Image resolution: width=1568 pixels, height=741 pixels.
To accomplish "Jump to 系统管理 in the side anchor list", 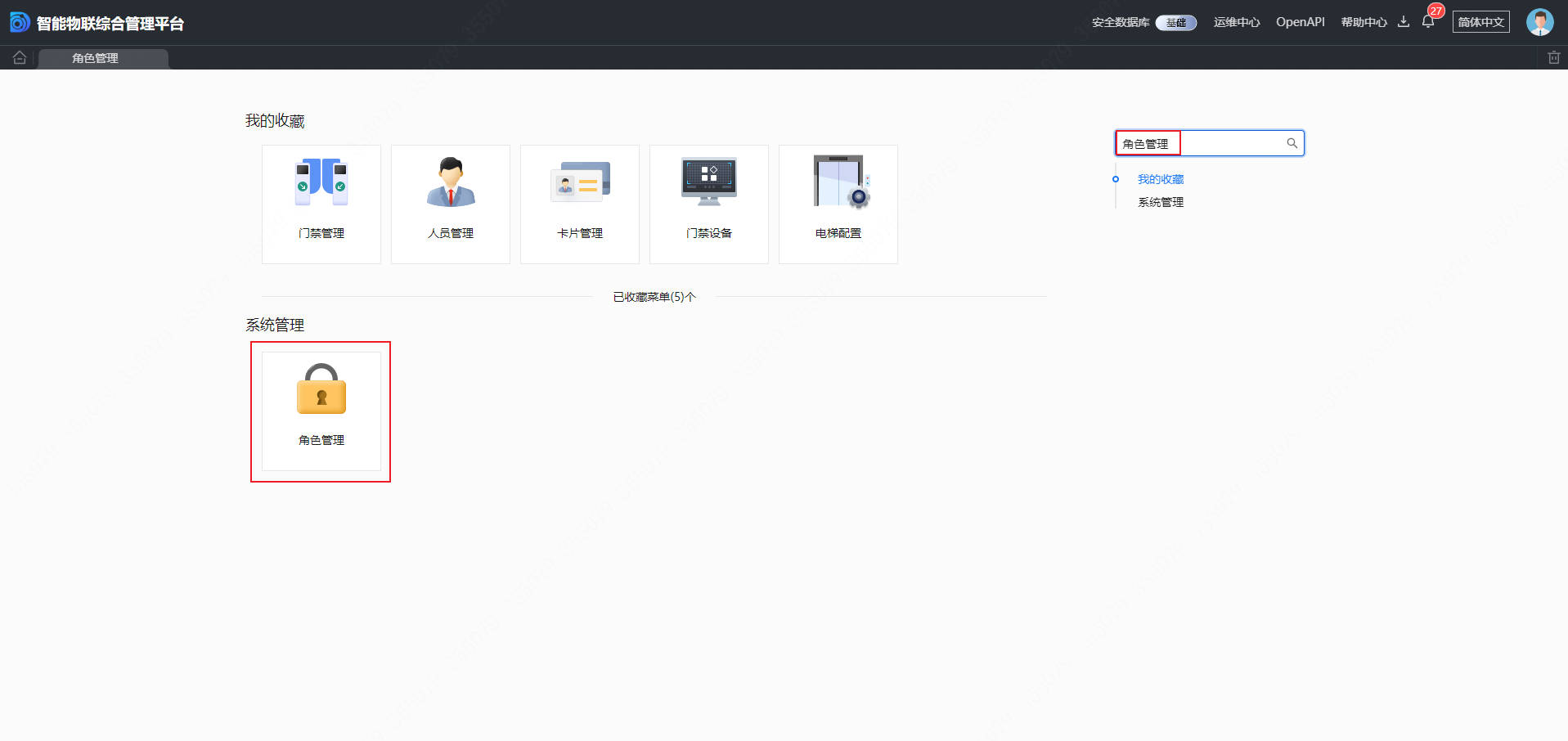I will pyautogui.click(x=1160, y=202).
